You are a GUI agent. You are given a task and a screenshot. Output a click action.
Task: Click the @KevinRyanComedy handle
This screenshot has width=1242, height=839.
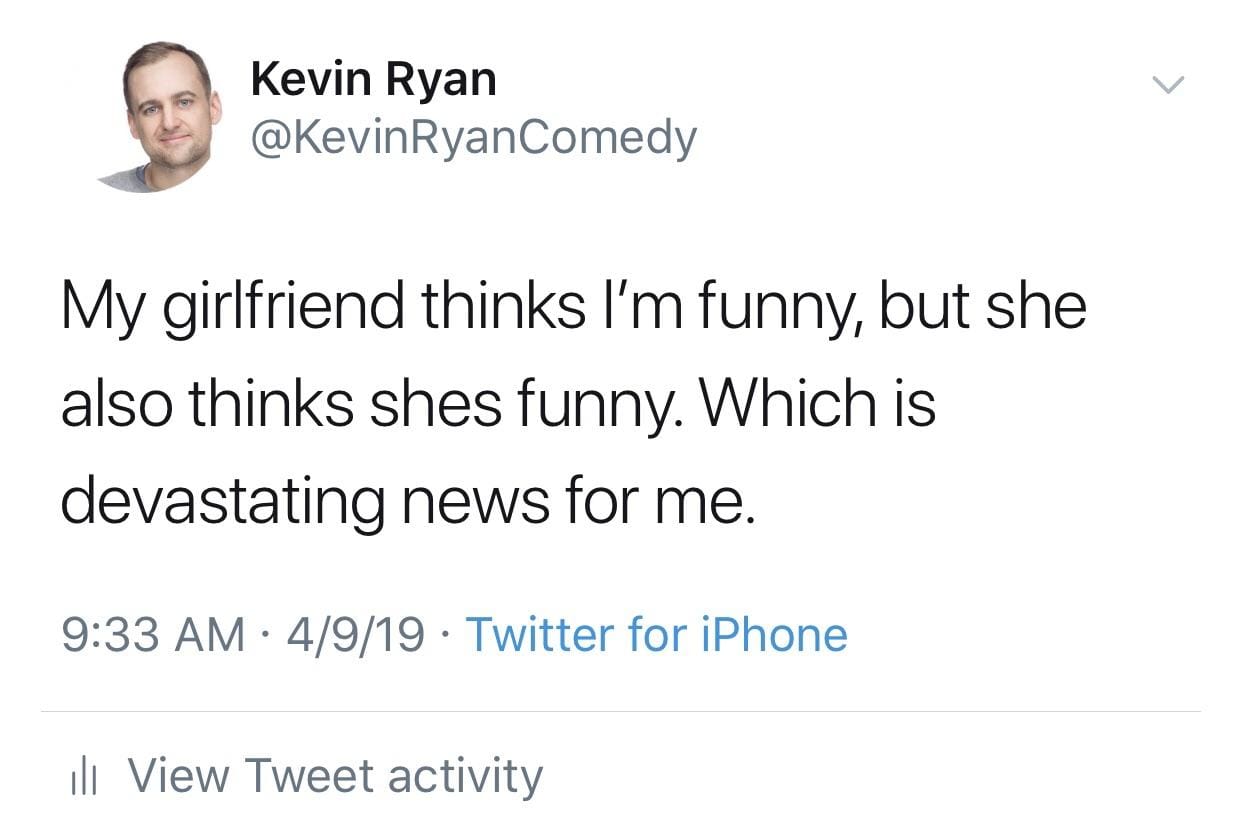point(473,137)
